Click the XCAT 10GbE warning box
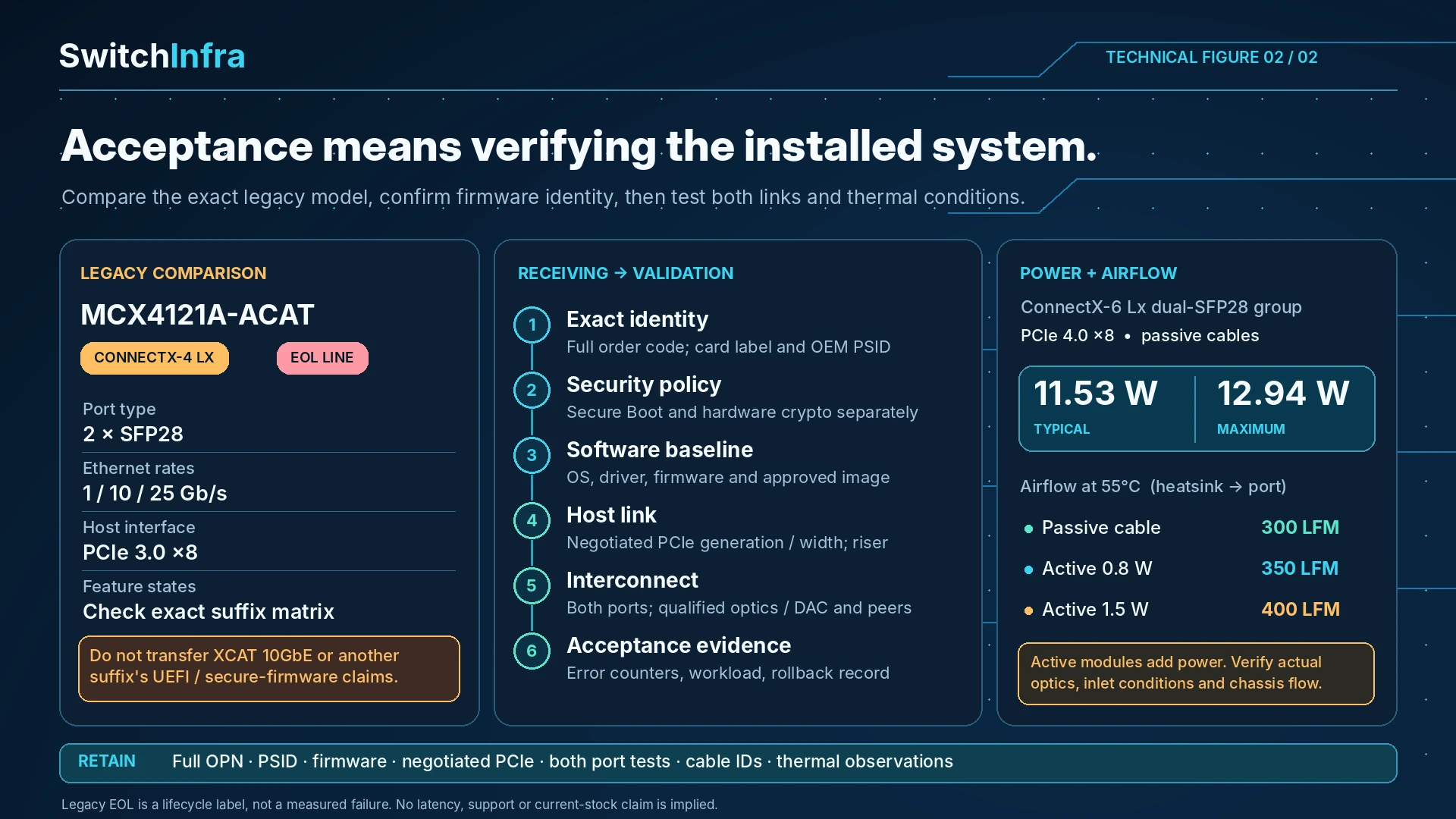The height and width of the screenshot is (819, 1456). coord(269,669)
